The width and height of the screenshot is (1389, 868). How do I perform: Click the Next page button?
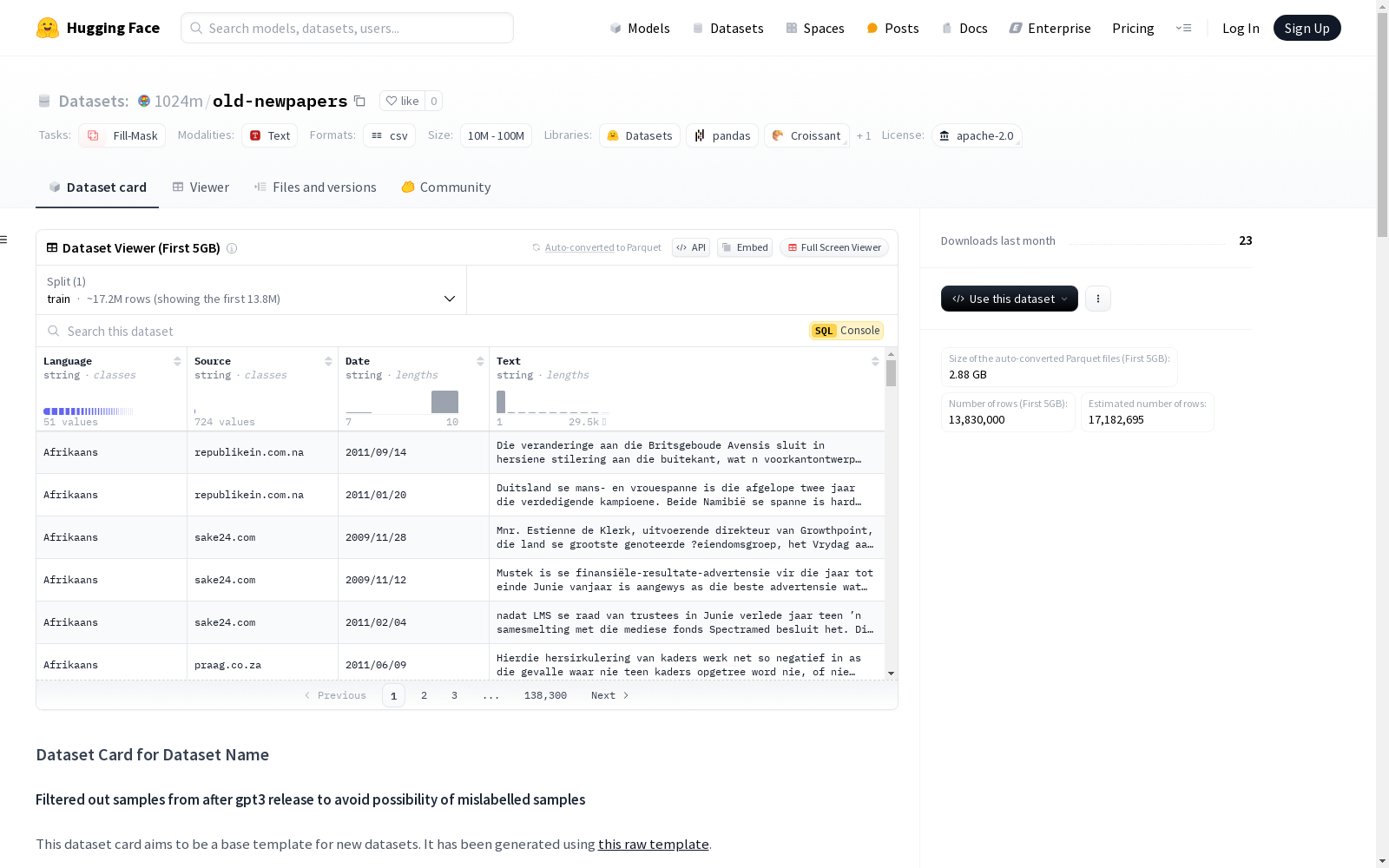tap(609, 695)
